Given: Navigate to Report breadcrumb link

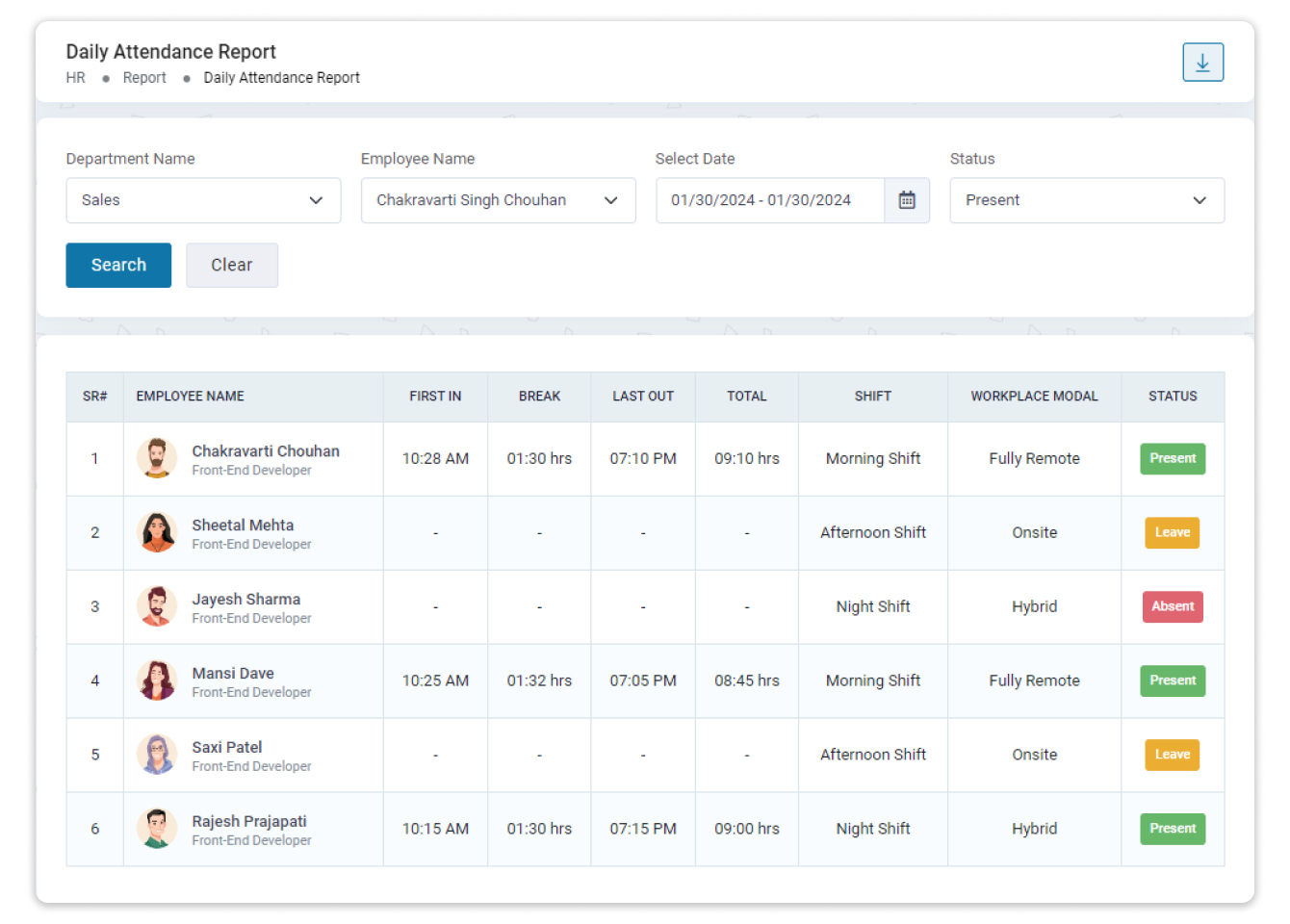Looking at the screenshot, I should click(144, 78).
